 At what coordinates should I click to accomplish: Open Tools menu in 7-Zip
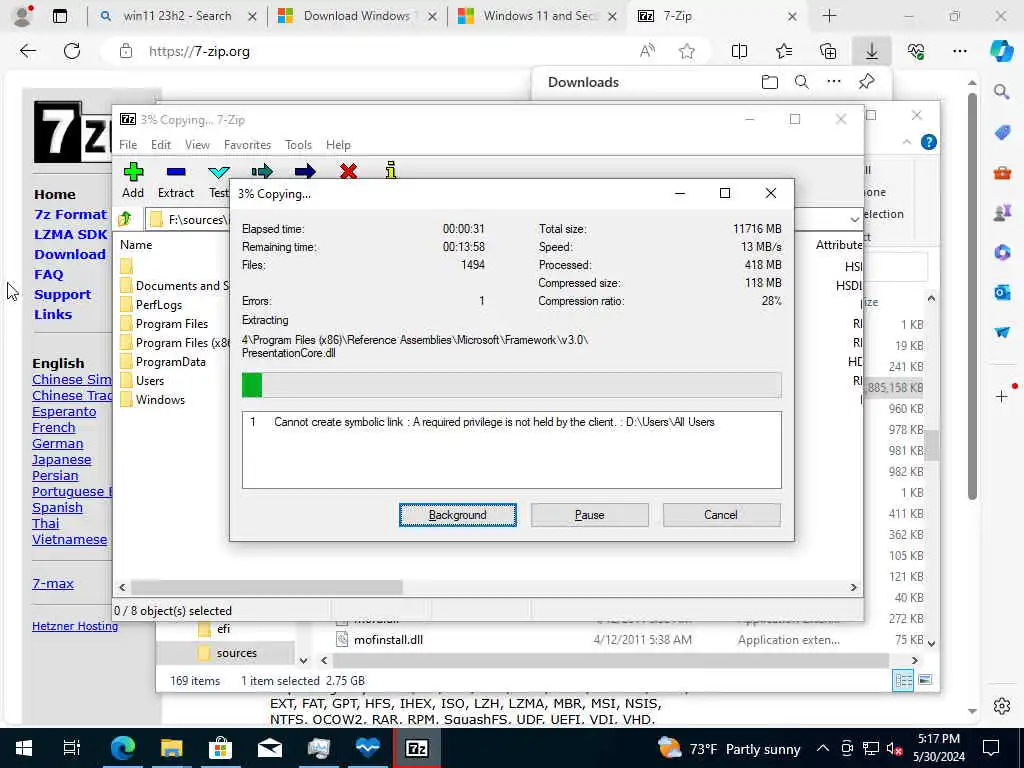point(298,145)
